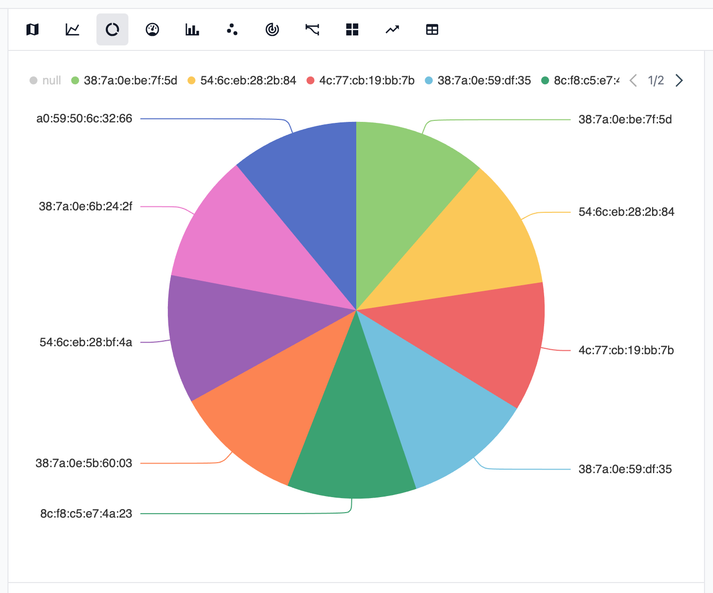Image resolution: width=713 pixels, height=593 pixels.
Task: Switch to bar chart visualization
Action: click(x=192, y=30)
